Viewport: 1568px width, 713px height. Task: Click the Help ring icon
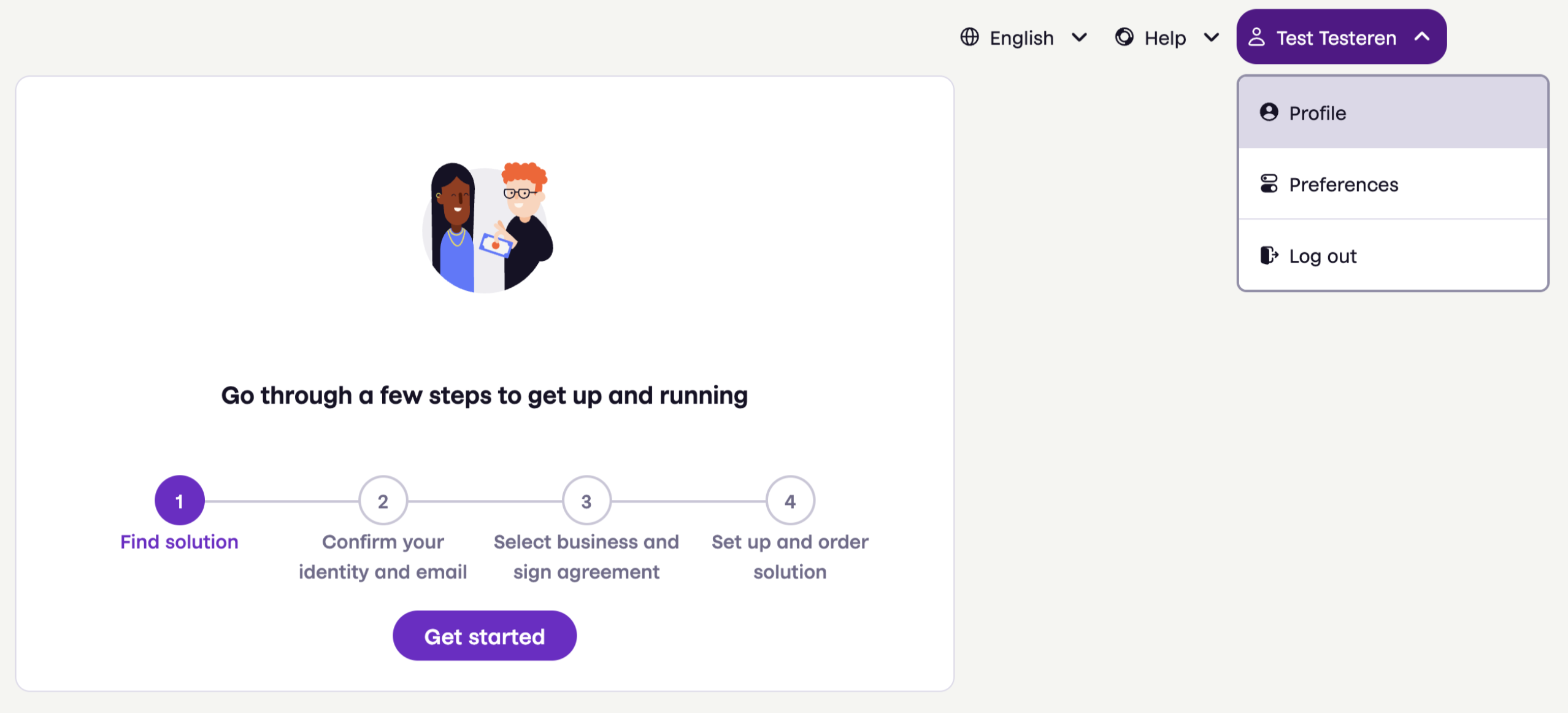click(x=1122, y=37)
